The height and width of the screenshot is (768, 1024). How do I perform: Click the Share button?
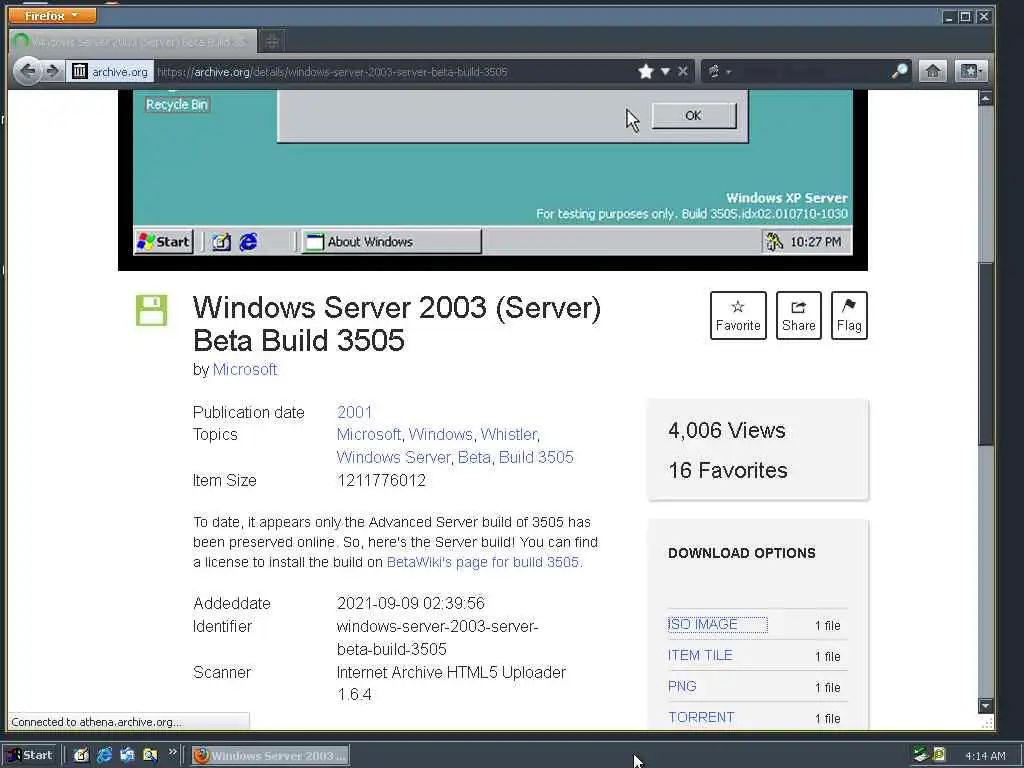pyautogui.click(x=798, y=315)
